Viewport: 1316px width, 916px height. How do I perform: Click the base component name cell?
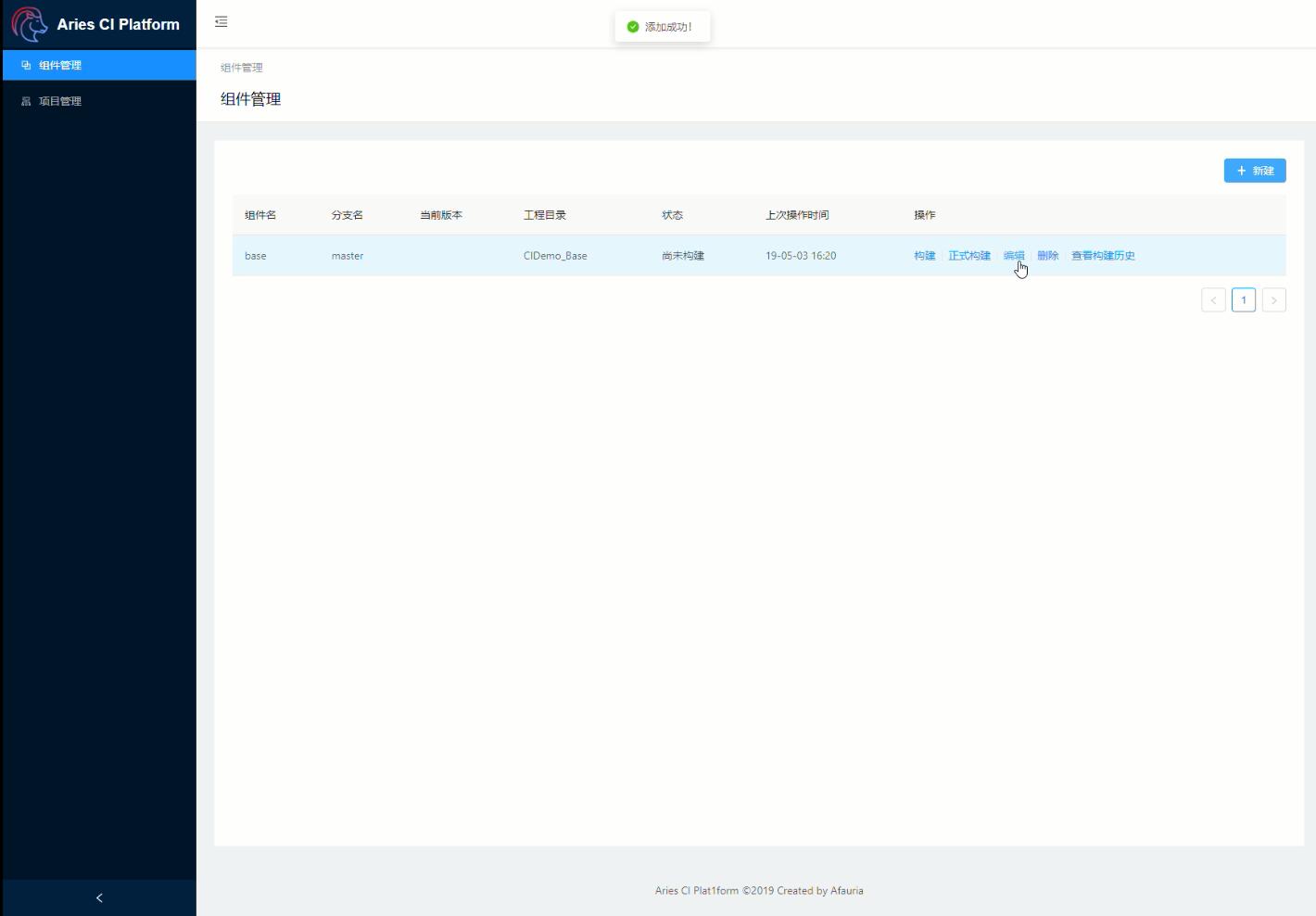[x=256, y=256]
